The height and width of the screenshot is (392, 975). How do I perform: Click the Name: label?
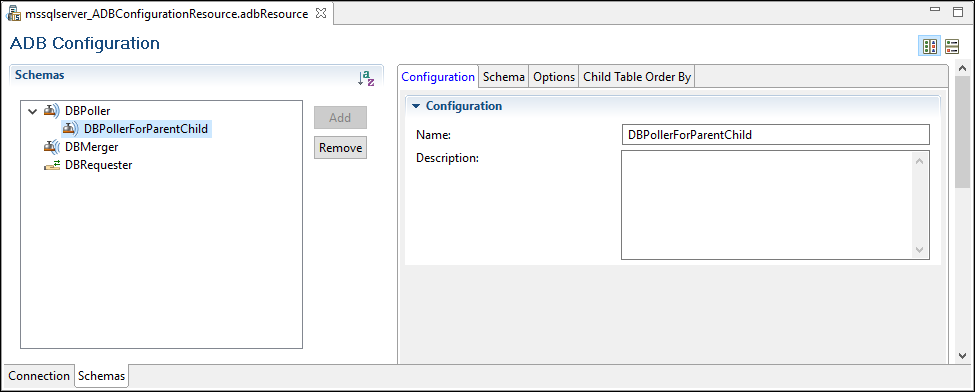(x=433, y=134)
